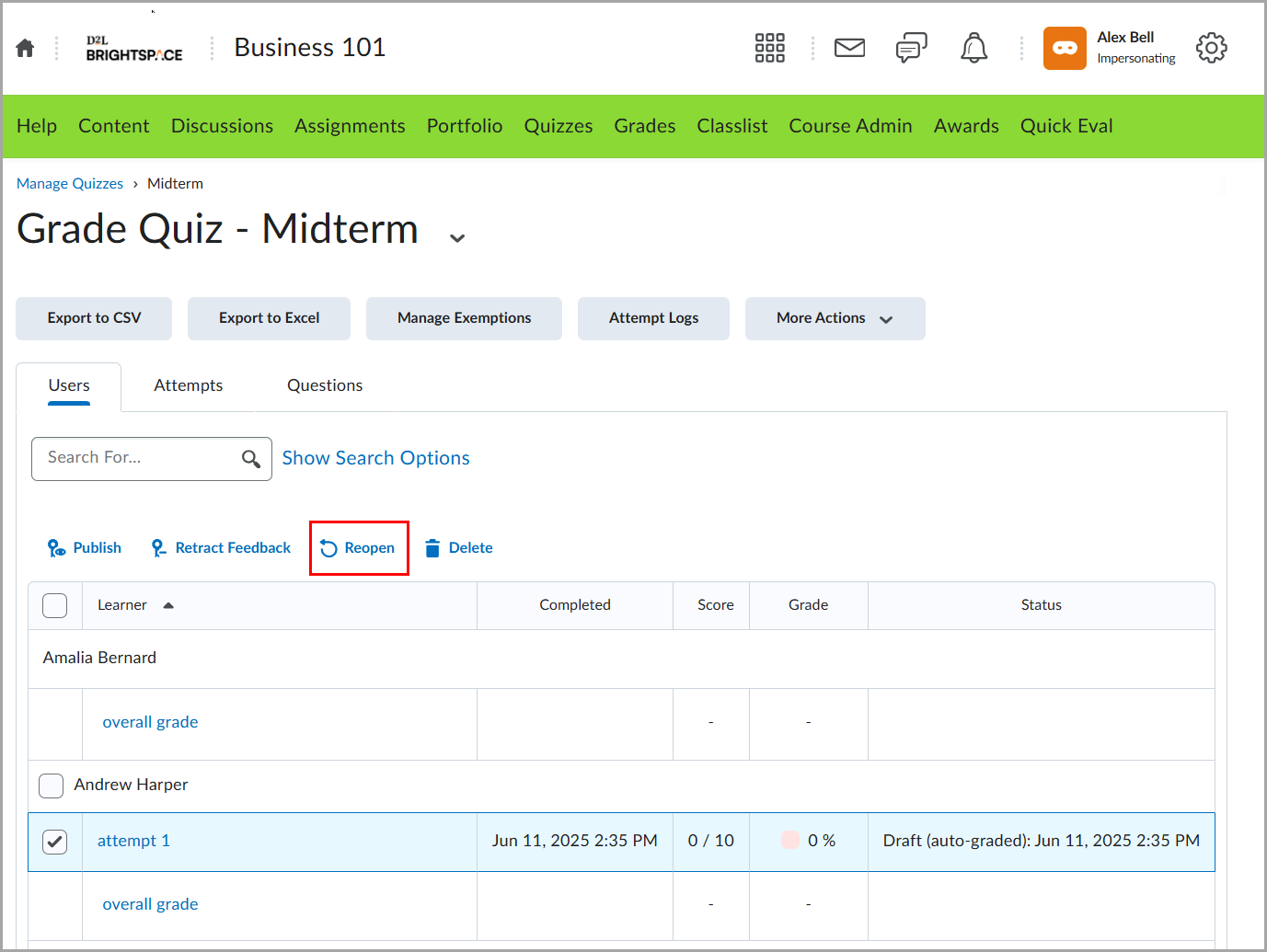
Task: Uncheck the attempt 1 checkbox
Action: (x=54, y=842)
